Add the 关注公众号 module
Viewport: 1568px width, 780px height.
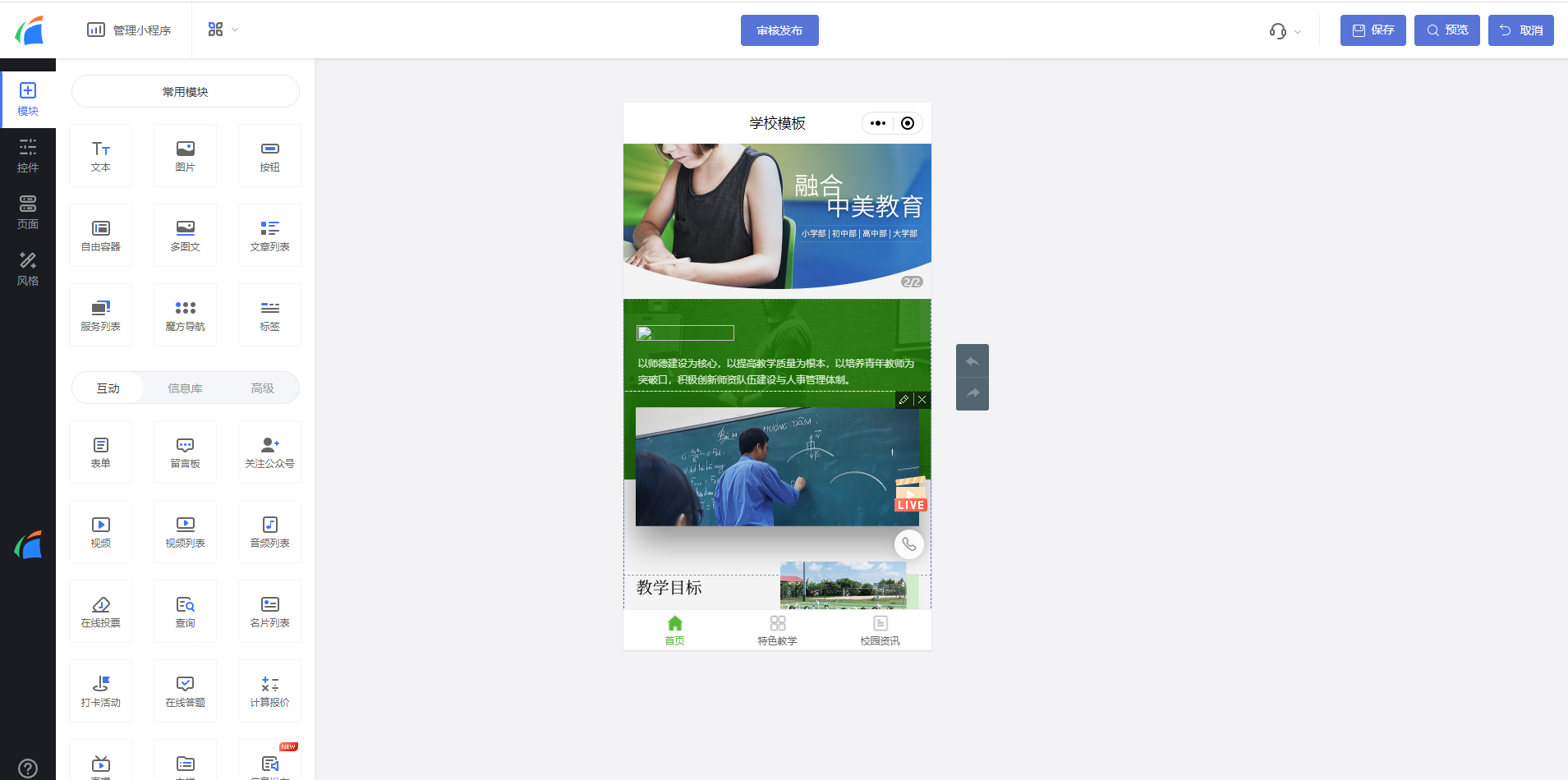coord(270,452)
